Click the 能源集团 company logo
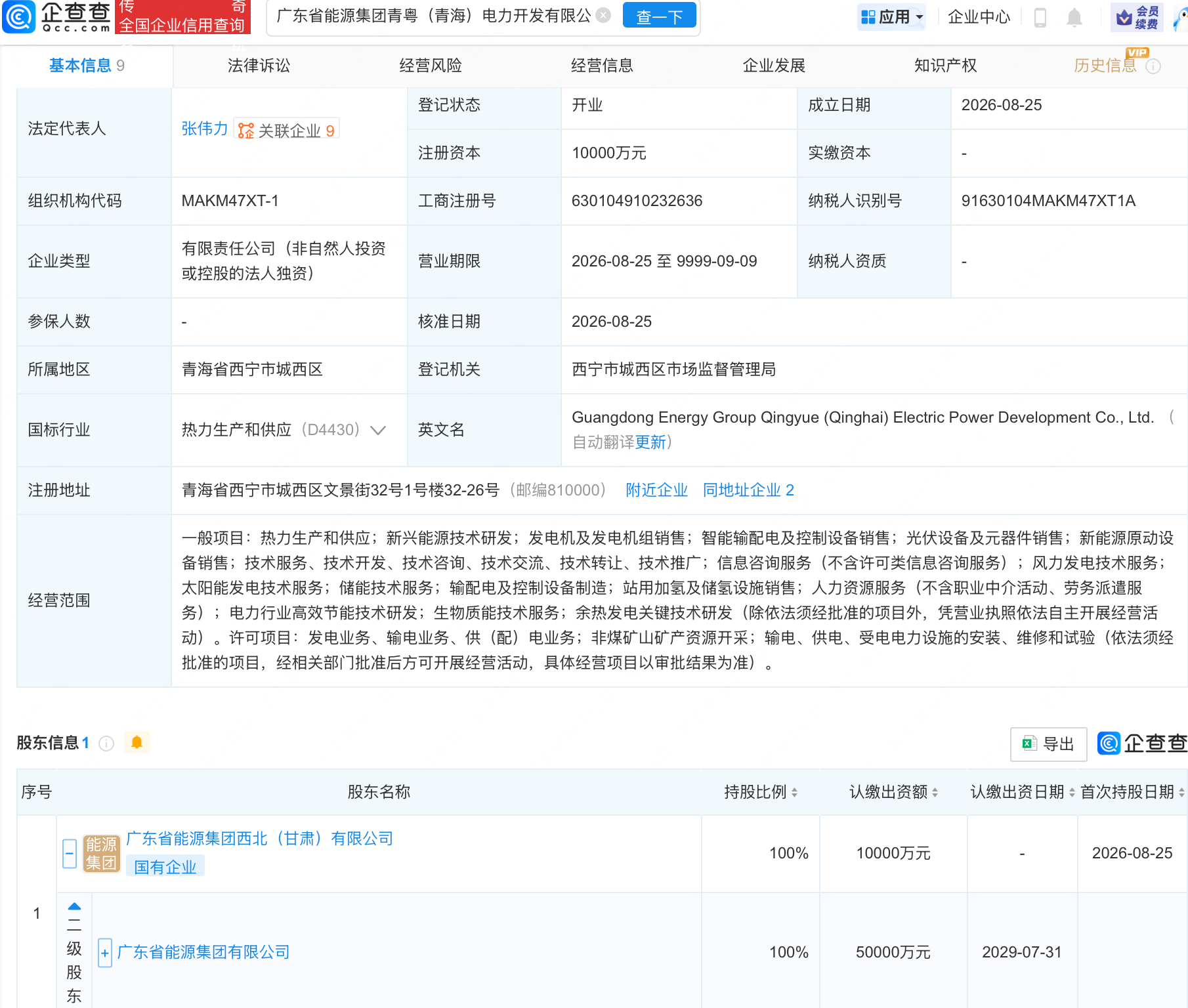Screen dimensions: 1188x1008 click(101, 853)
